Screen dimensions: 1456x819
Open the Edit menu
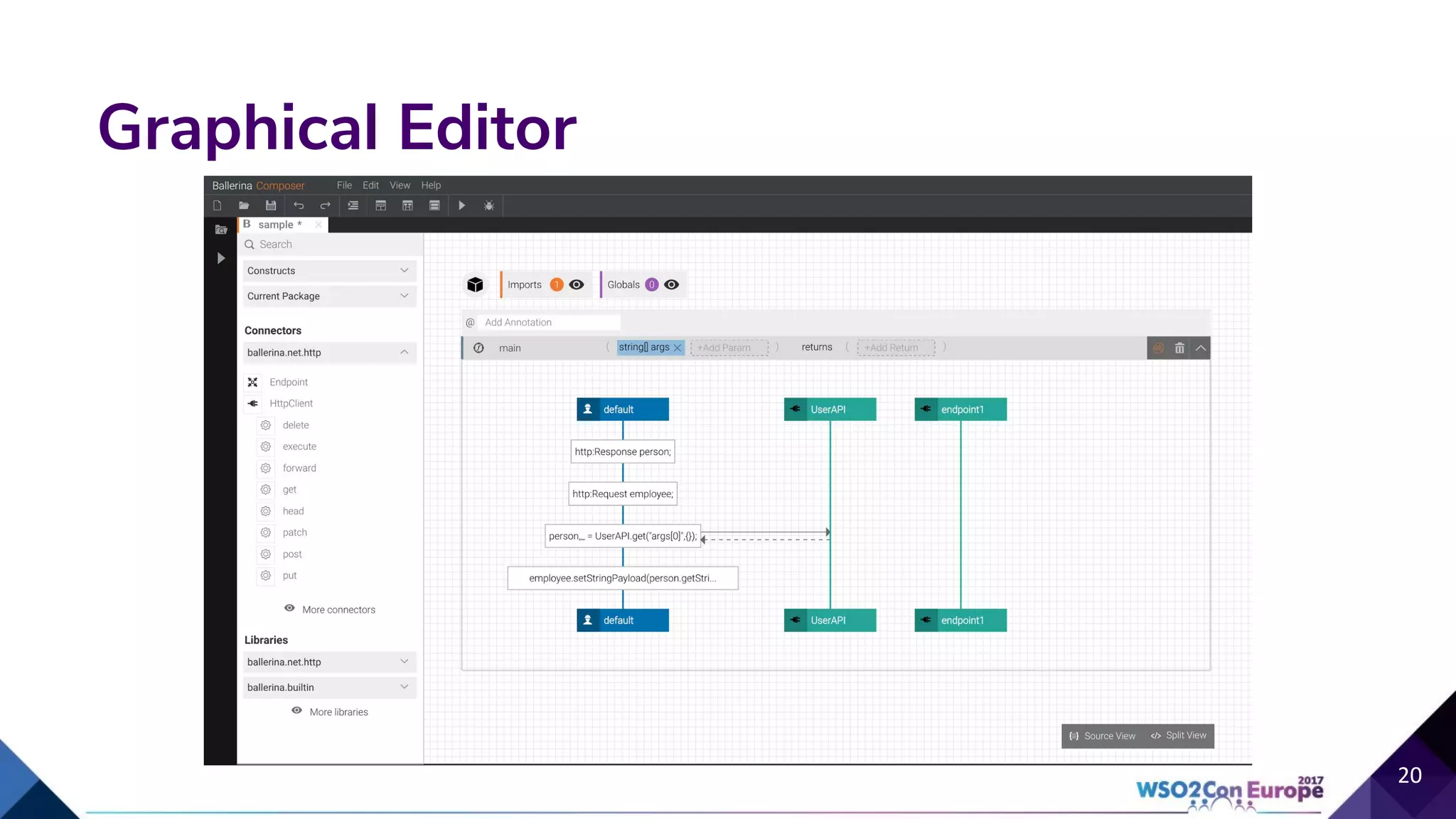pos(370,185)
